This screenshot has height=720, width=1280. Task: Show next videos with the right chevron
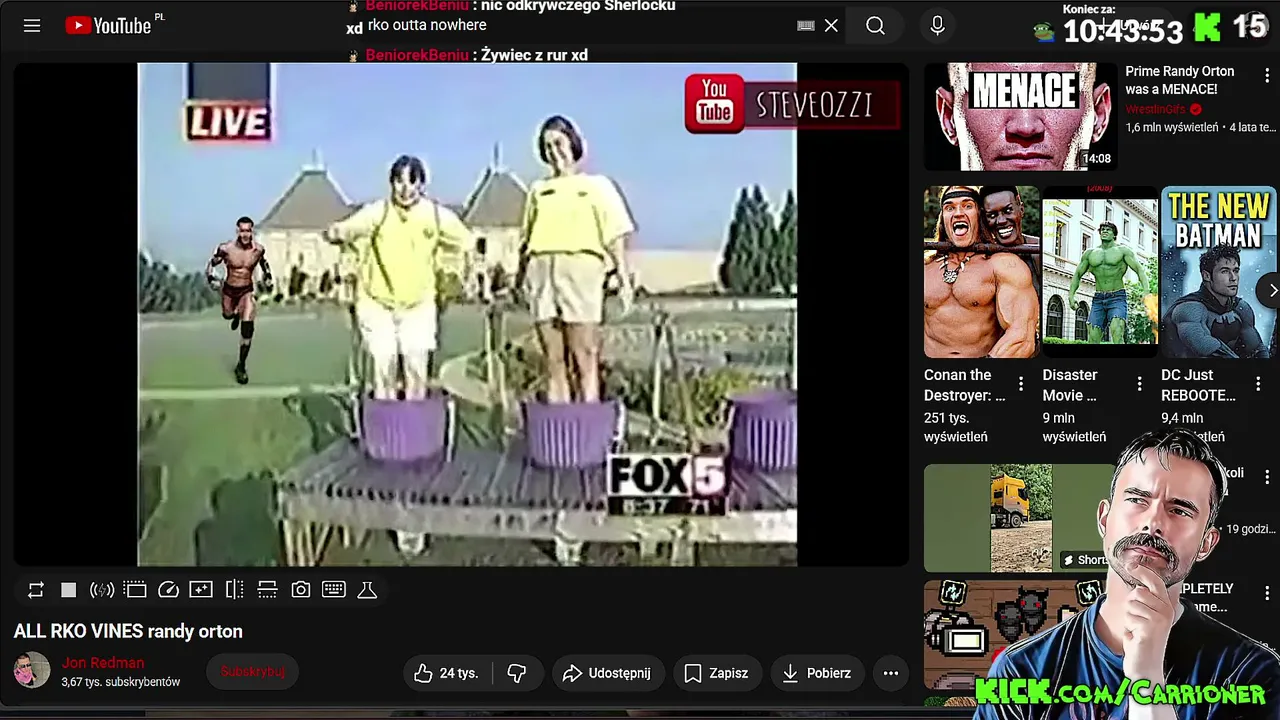pos(1272,291)
